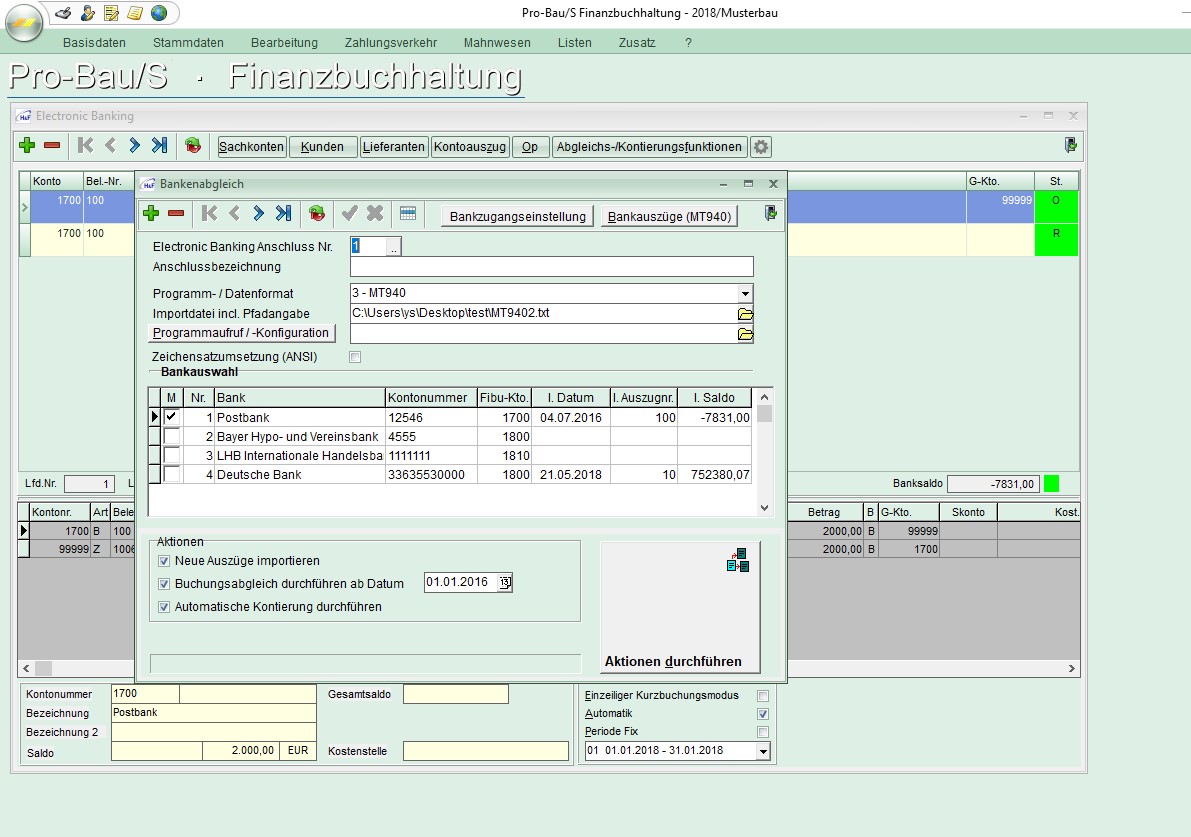1191x837 pixels.
Task: Click the Bankzugangseinstellung button
Action: [518, 217]
